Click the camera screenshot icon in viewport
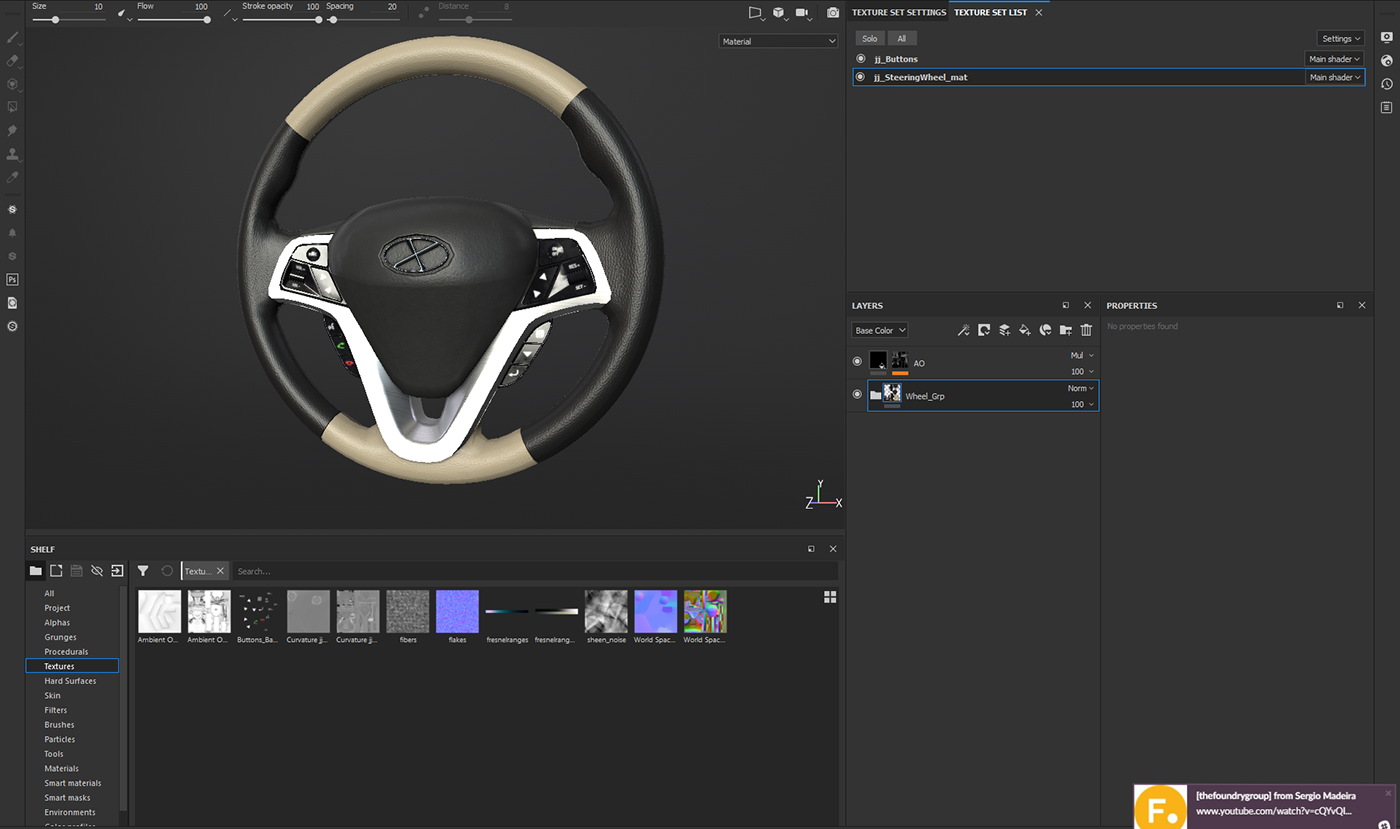1400x829 pixels. (x=833, y=13)
